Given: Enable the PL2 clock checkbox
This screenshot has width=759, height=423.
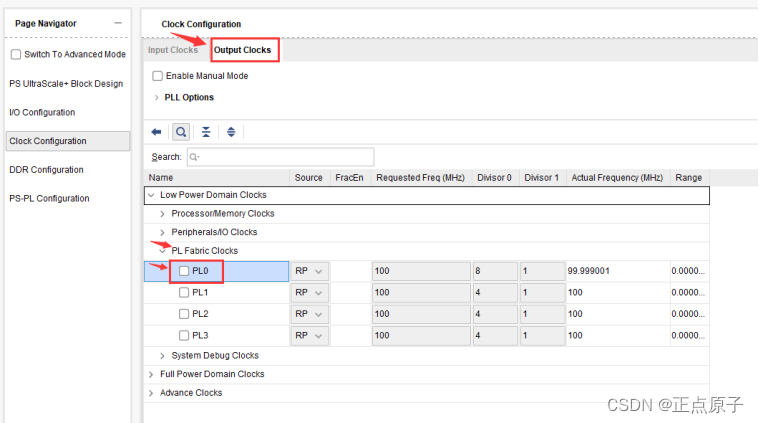Looking at the screenshot, I should pyautogui.click(x=184, y=314).
